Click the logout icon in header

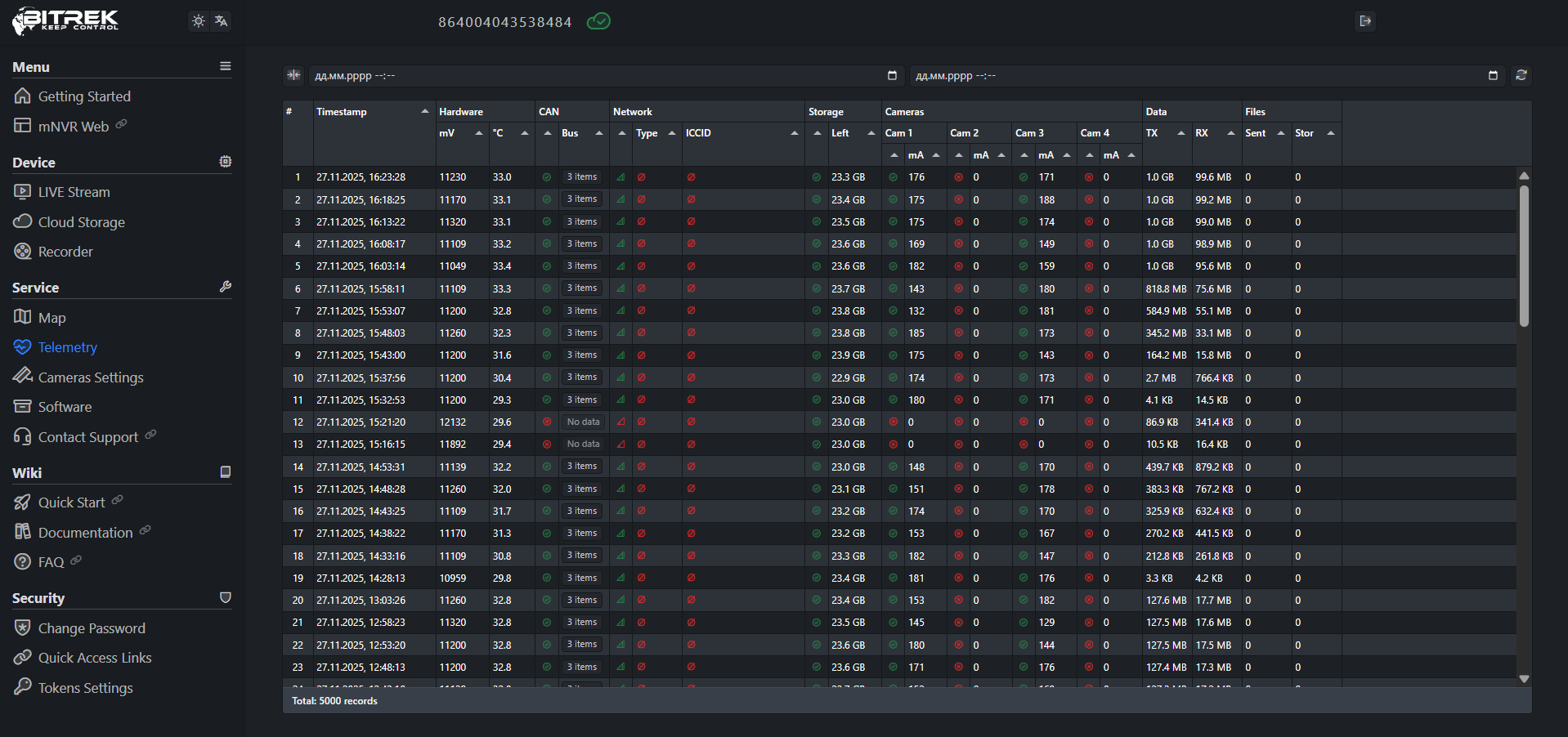click(x=1364, y=21)
